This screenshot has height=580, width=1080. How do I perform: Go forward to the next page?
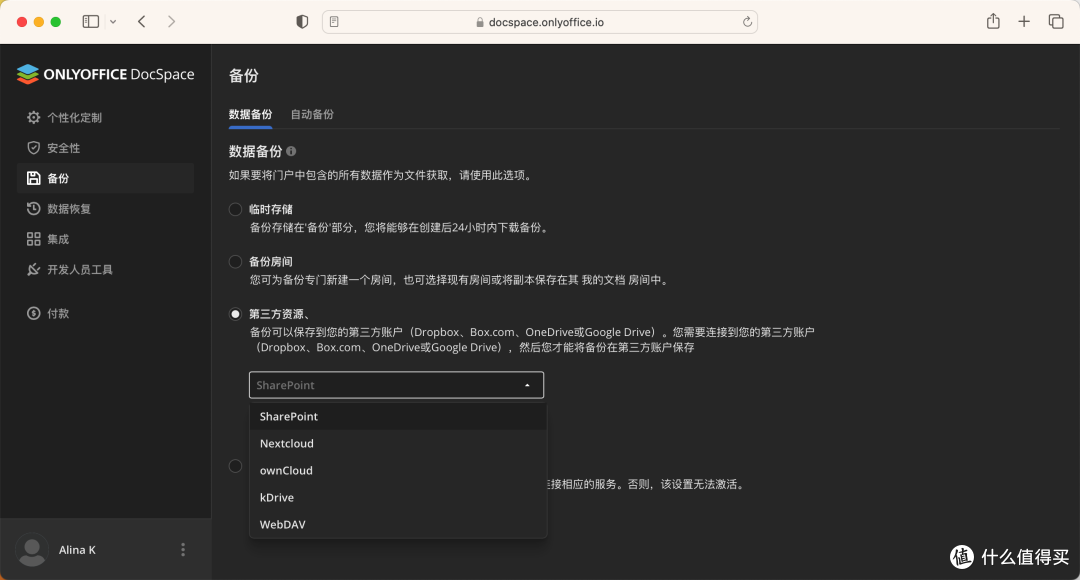(172, 22)
